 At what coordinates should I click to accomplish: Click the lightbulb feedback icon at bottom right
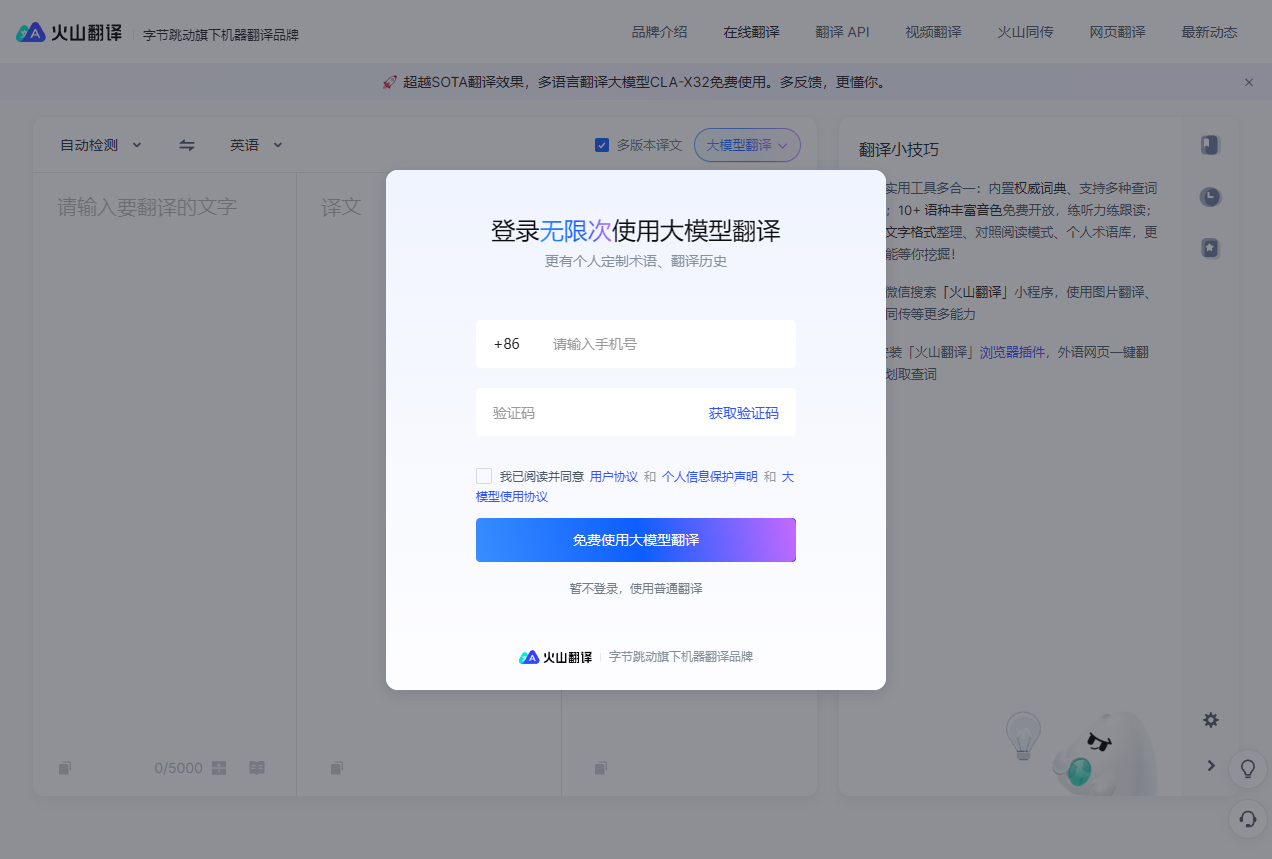tap(1247, 769)
